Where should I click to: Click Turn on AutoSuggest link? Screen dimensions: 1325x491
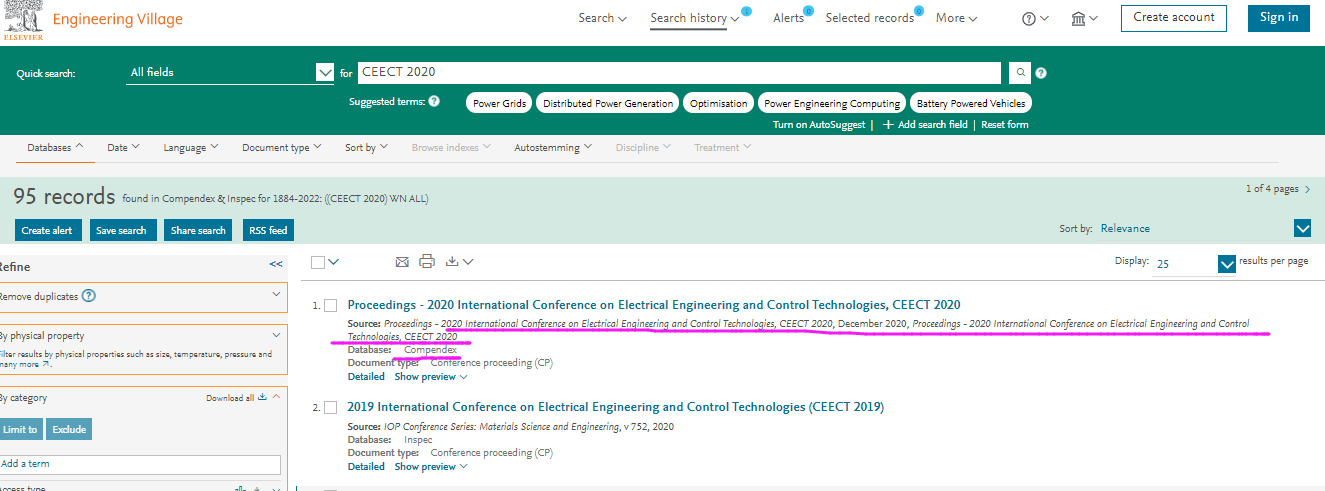[x=820, y=125]
